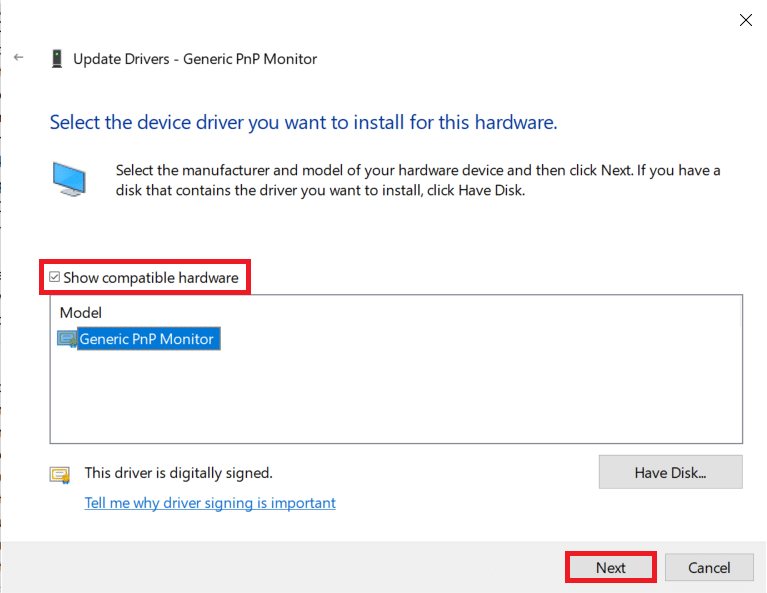The image size is (767, 593).
Task: Click the Model column header
Action: pos(81,313)
